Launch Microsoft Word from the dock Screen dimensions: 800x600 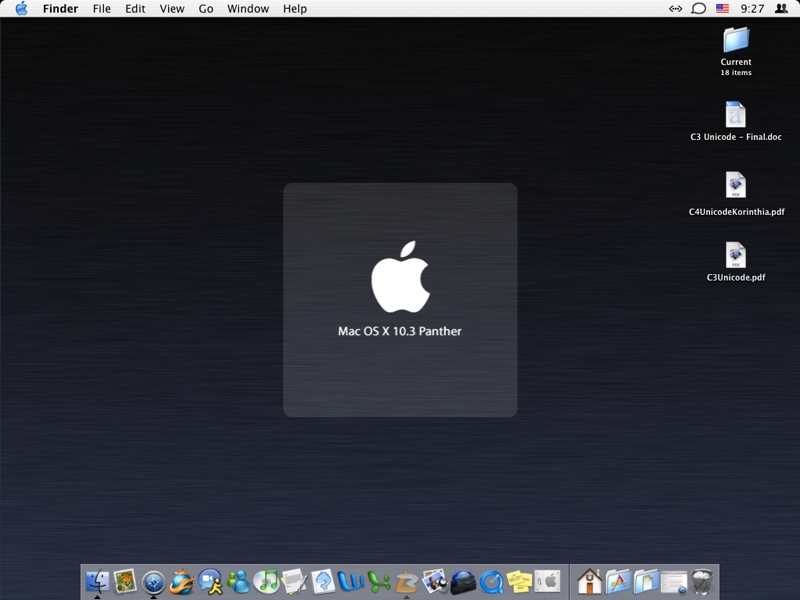tap(350, 581)
